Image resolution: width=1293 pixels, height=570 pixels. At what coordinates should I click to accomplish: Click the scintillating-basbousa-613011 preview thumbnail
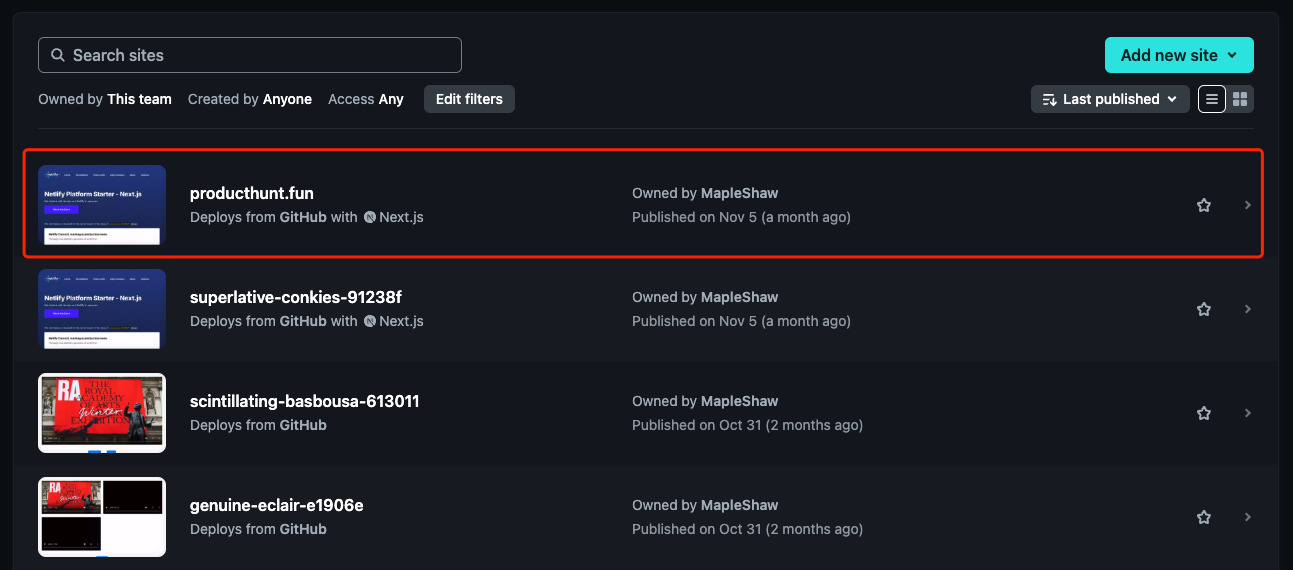(102, 413)
